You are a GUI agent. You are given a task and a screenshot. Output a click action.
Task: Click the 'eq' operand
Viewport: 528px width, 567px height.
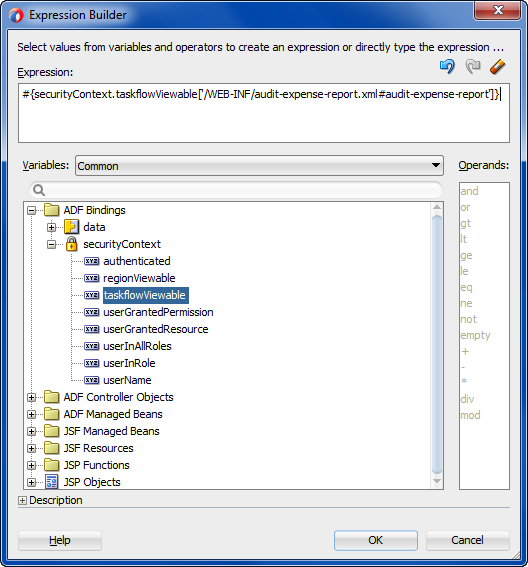[x=467, y=287]
